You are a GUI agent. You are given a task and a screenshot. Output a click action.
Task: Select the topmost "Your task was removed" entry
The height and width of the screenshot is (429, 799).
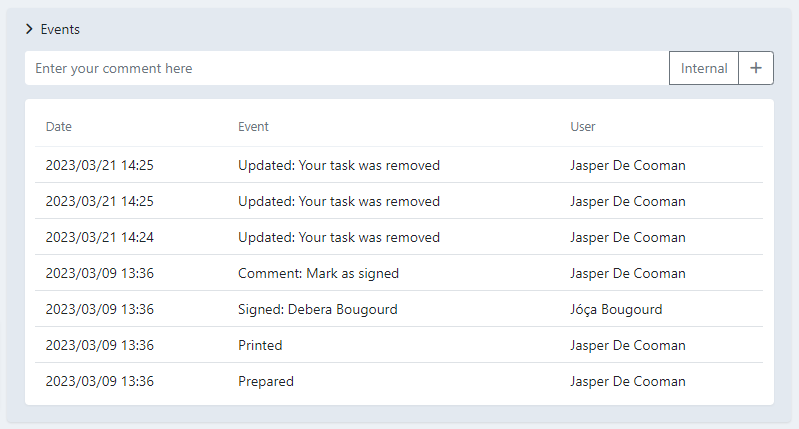coord(338,165)
